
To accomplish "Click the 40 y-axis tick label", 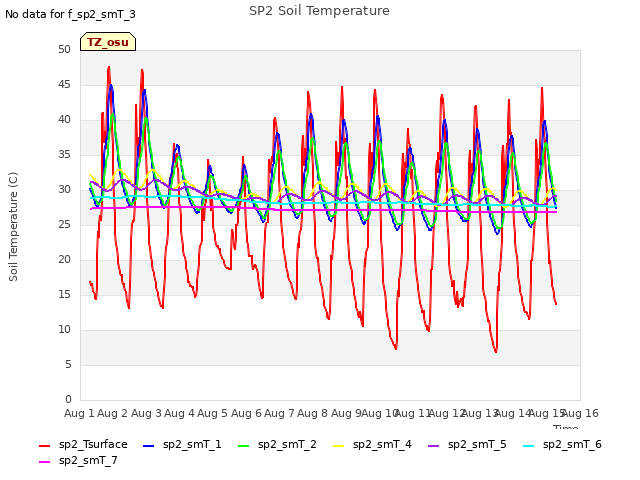I will [x=64, y=120].
